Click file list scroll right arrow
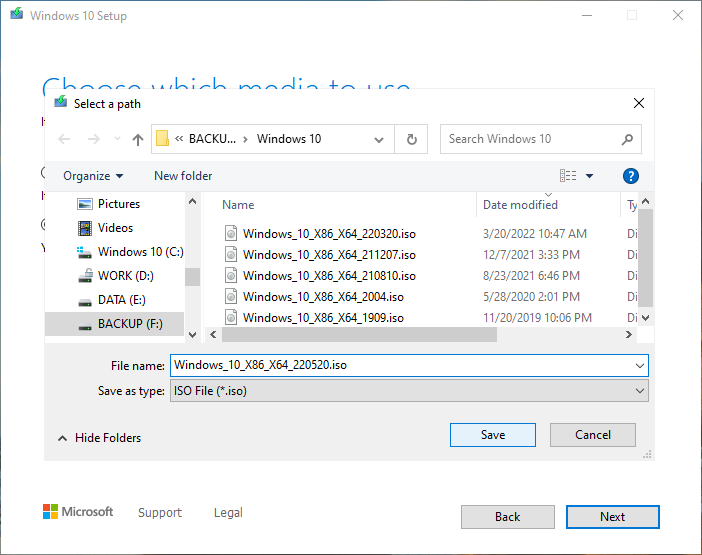Image resolution: width=702 pixels, height=555 pixels. pyautogui.click(x=629, y=335)
